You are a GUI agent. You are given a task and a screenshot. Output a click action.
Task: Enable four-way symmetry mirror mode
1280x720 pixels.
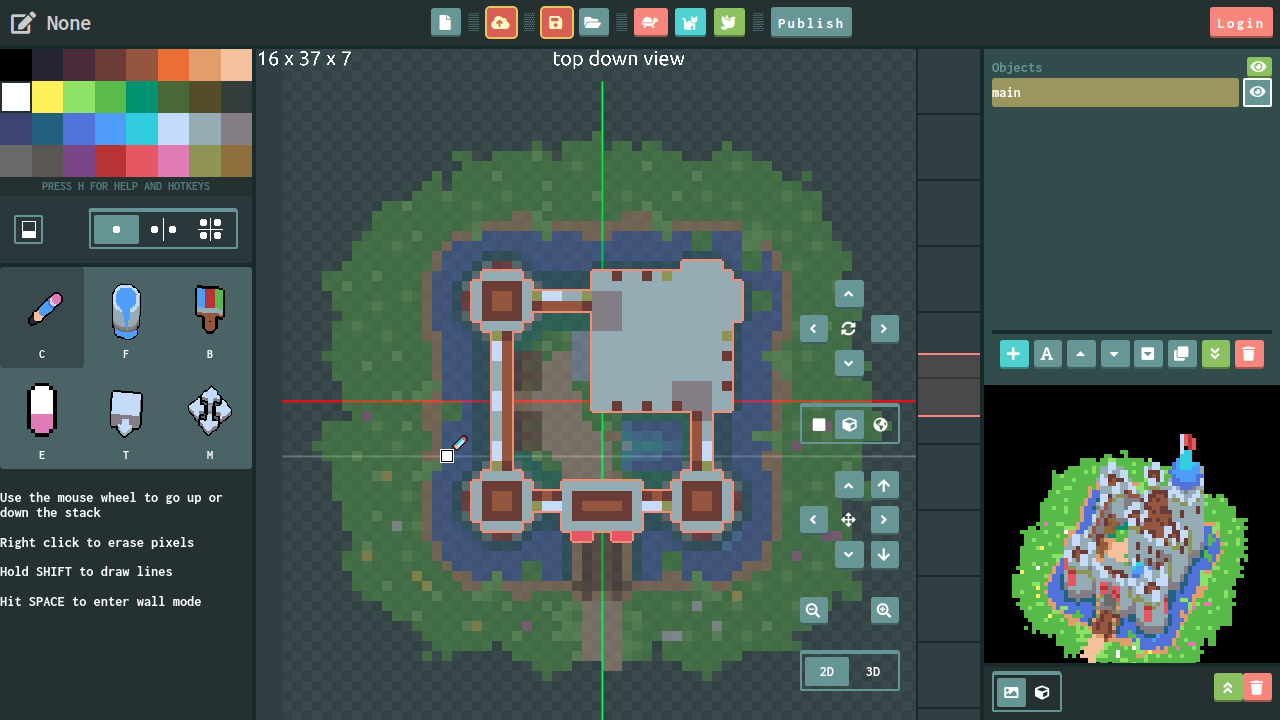coord(210,229)
